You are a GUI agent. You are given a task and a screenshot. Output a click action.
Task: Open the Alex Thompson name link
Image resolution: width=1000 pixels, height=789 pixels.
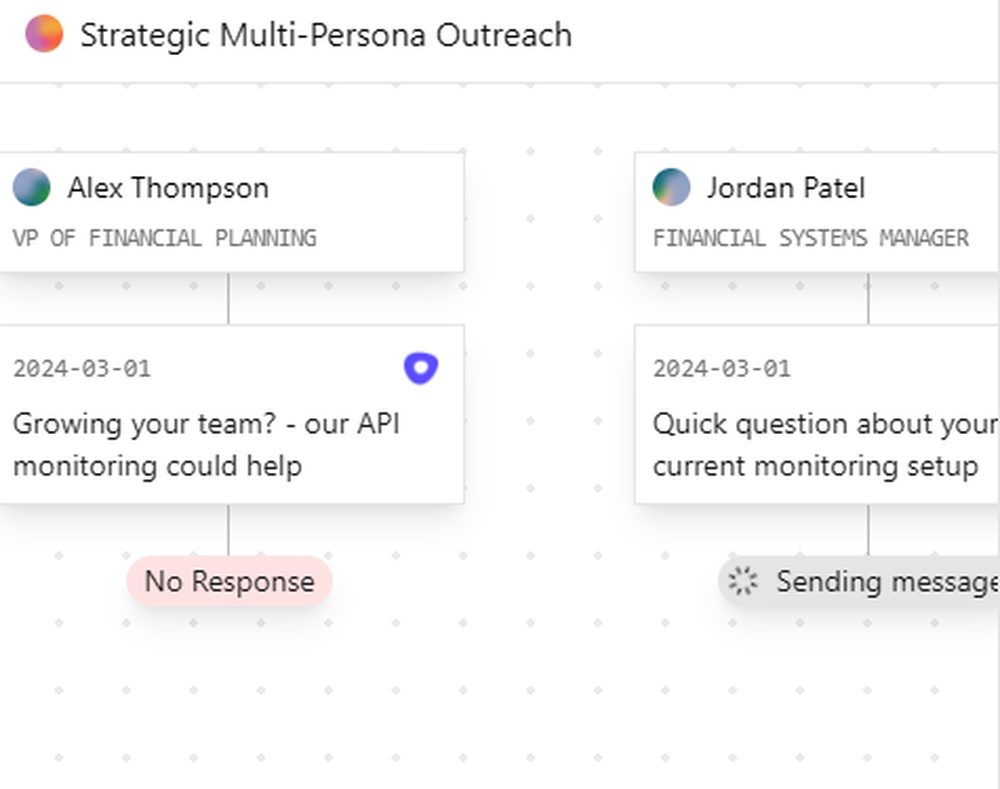[x=168, y=188]
